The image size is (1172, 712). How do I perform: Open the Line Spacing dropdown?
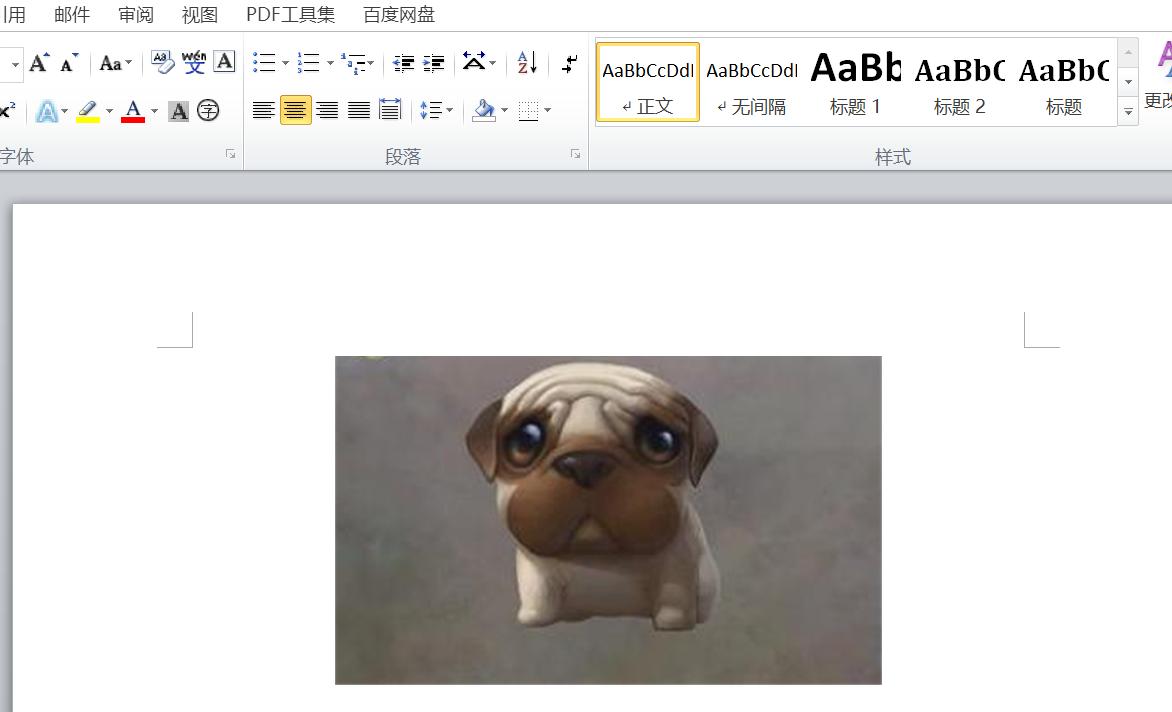[437, 110]
